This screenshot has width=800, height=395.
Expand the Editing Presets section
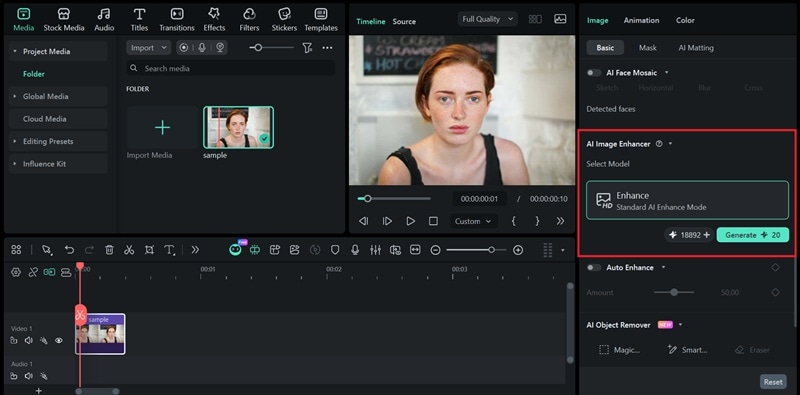coord(15,141)
